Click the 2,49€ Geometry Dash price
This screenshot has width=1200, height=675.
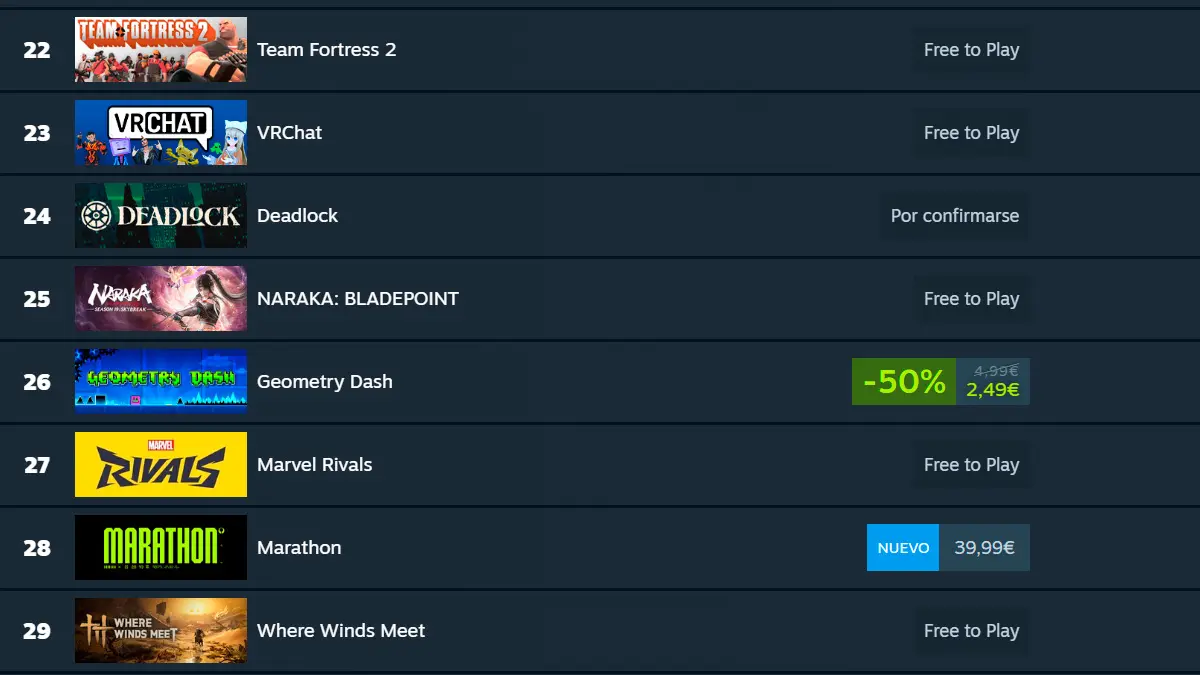tap(992, 390)
